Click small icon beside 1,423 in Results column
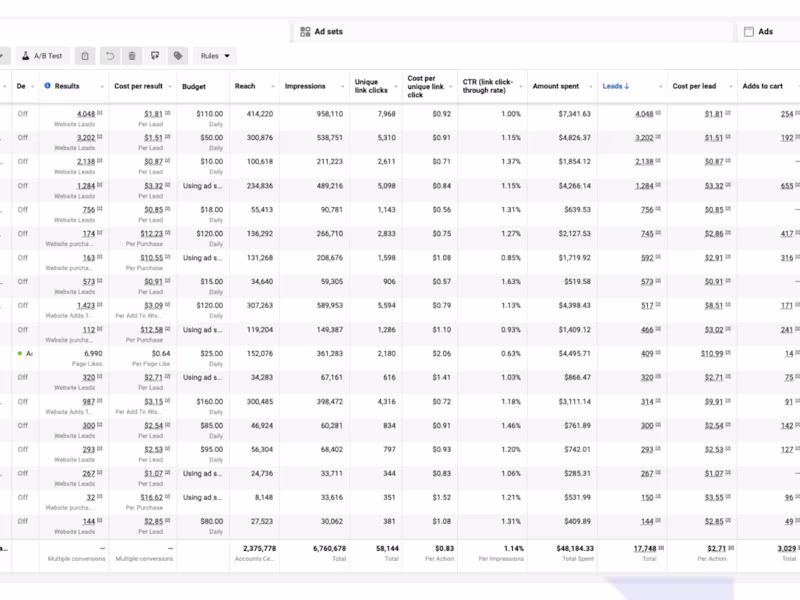 tap(100, 305)
